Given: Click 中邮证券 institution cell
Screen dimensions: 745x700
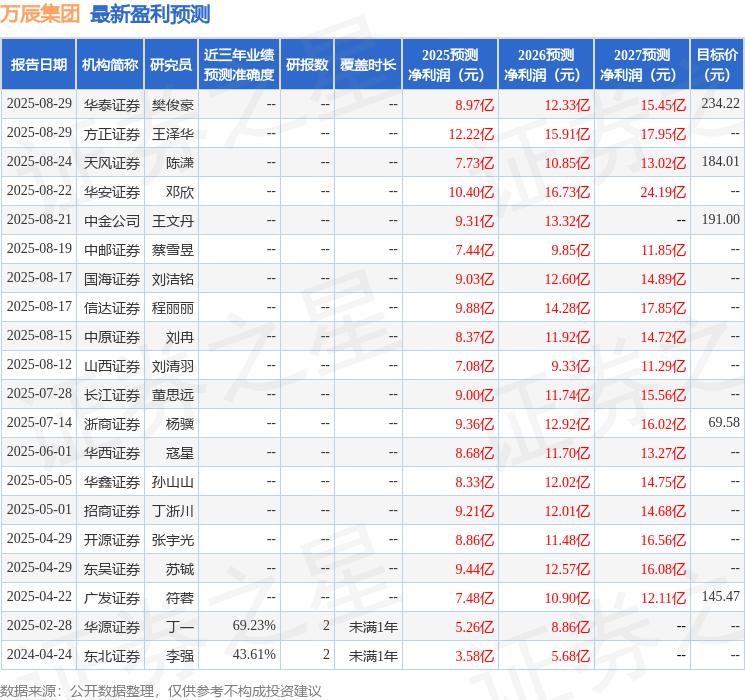Looking at the screenshot, I should point(112,250).
